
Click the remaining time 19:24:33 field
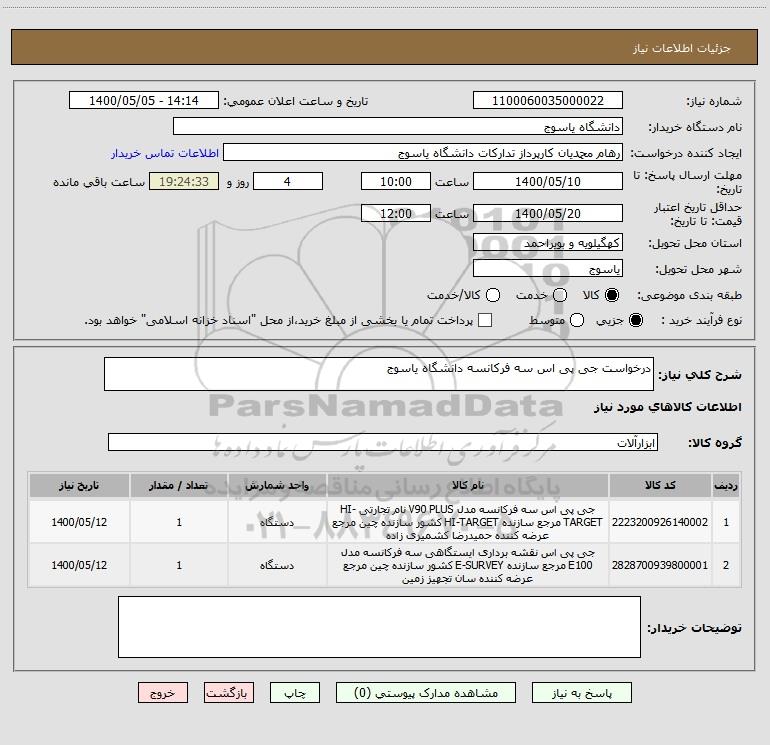184,181
